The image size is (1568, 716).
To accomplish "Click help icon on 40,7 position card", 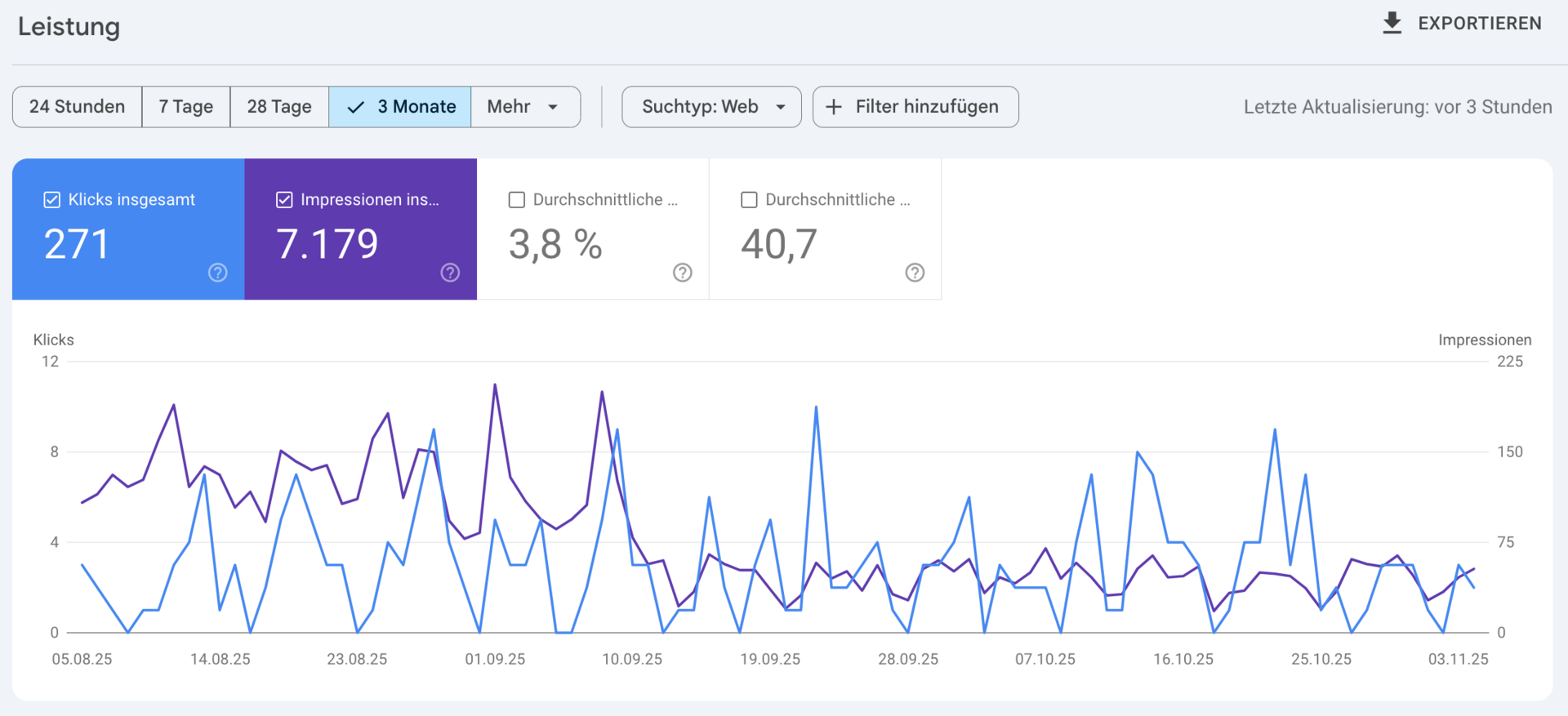I will coord(915,273).
